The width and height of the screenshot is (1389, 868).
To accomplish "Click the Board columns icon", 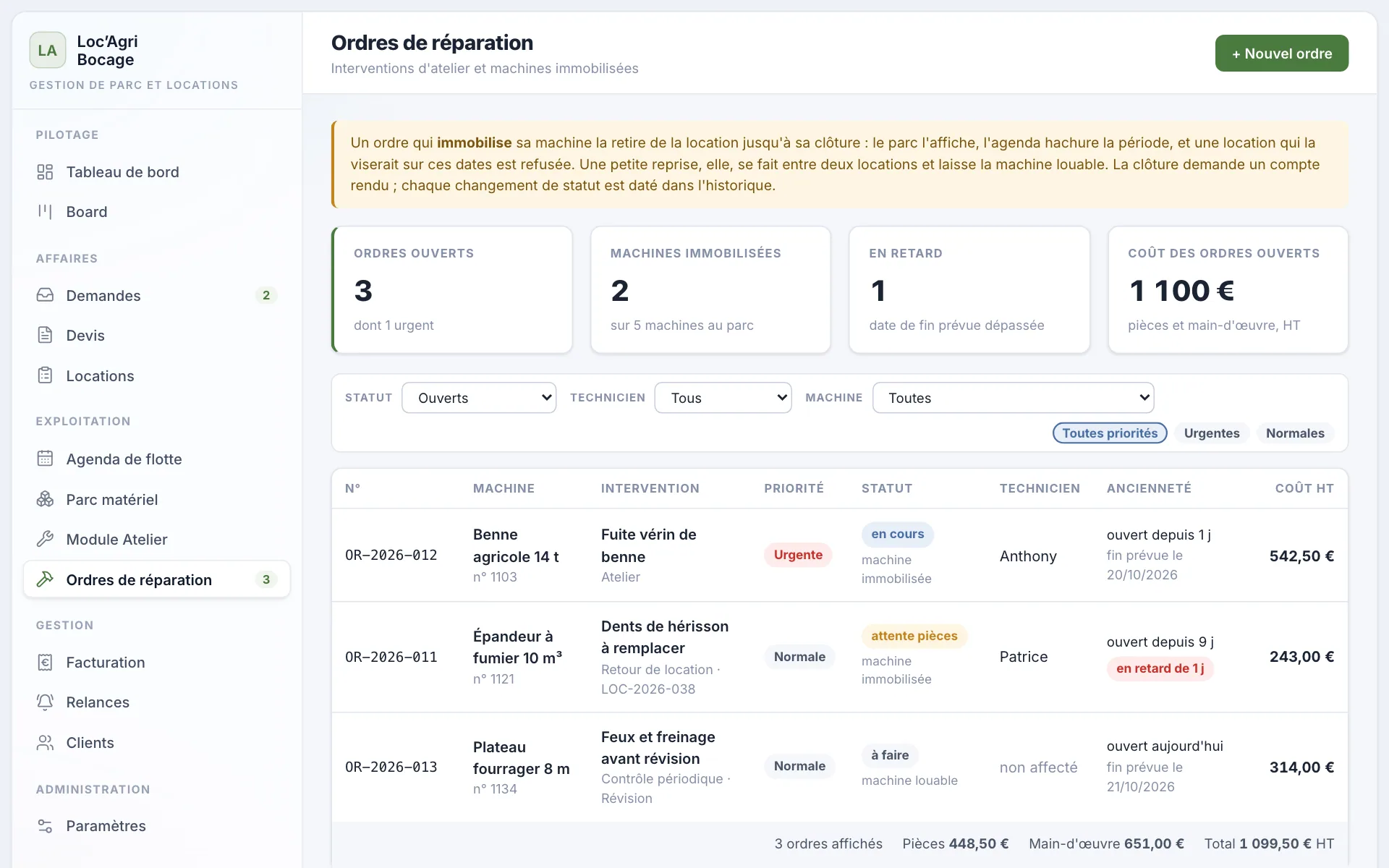I will (x=45, y=212).
